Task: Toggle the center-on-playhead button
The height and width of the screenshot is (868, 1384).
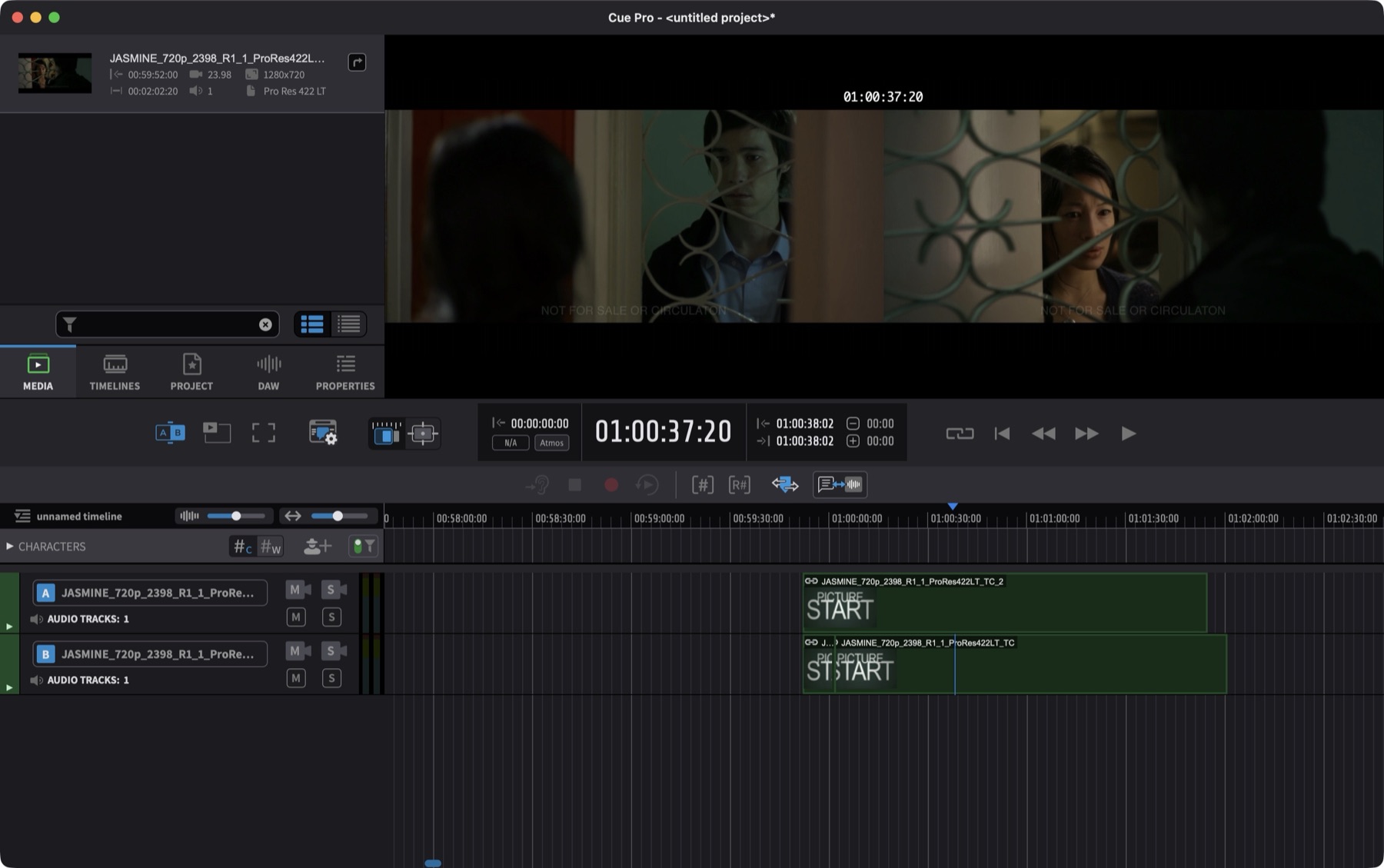Action: click(423, 434)
